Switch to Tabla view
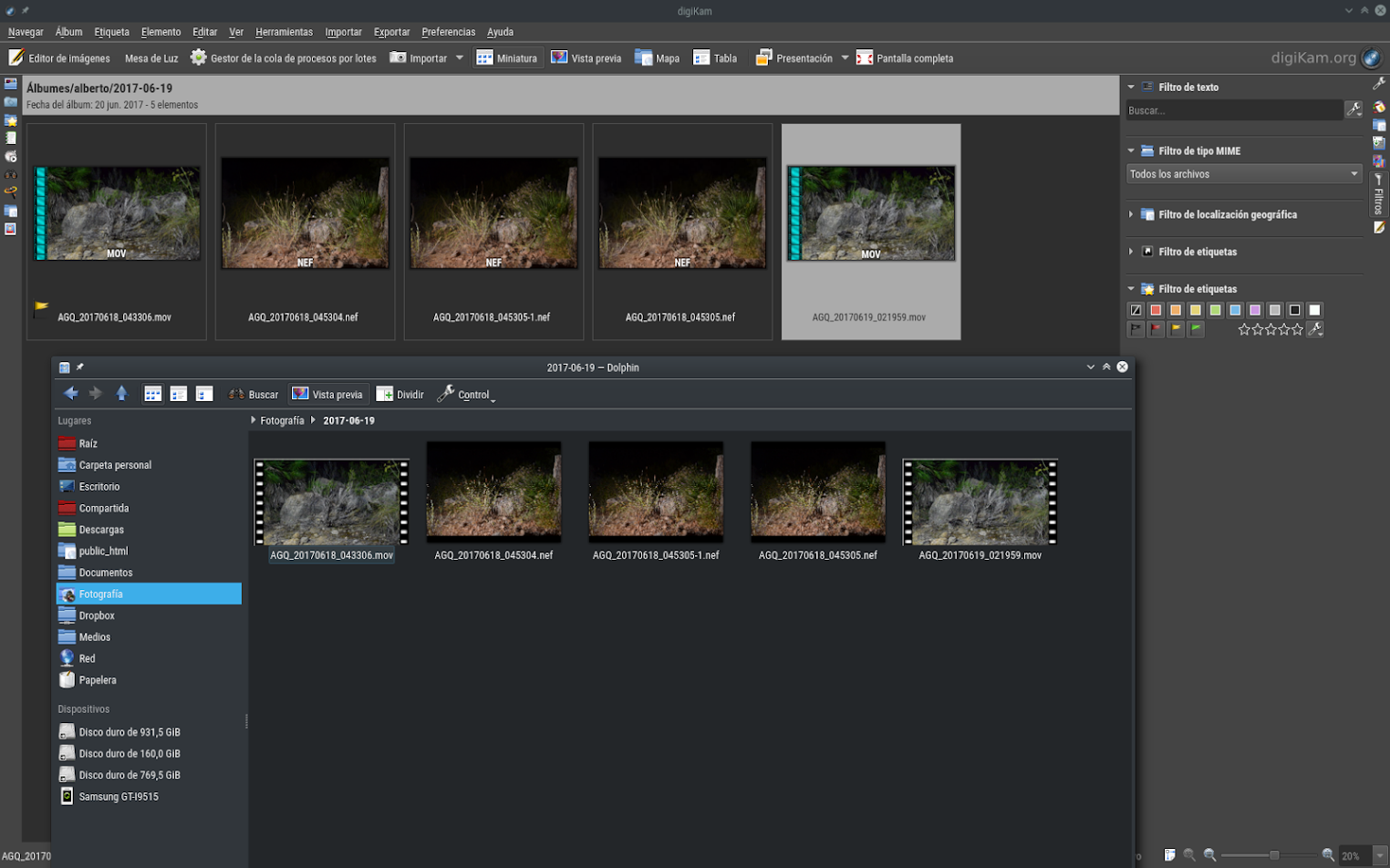The height and width of the screenshot is (868, 1390). 715,58
